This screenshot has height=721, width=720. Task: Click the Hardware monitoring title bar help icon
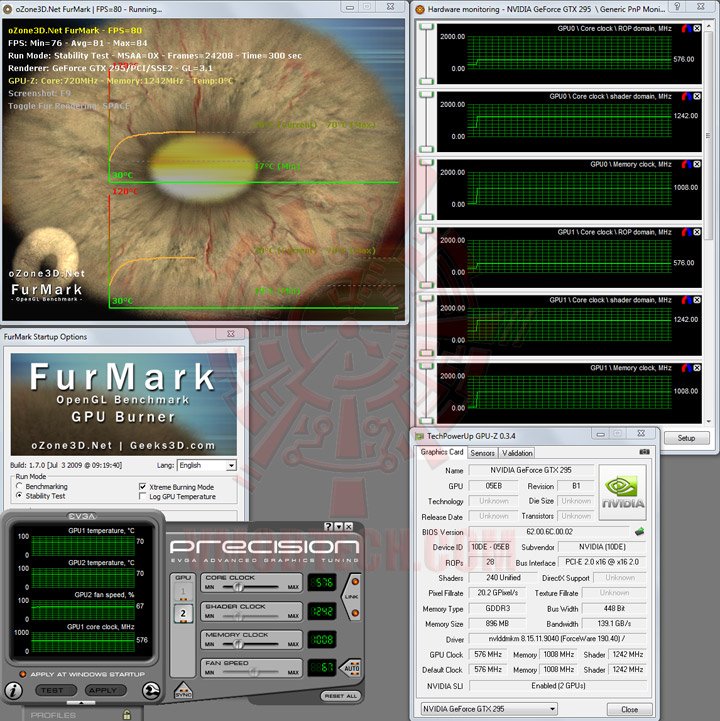[678, 6]
